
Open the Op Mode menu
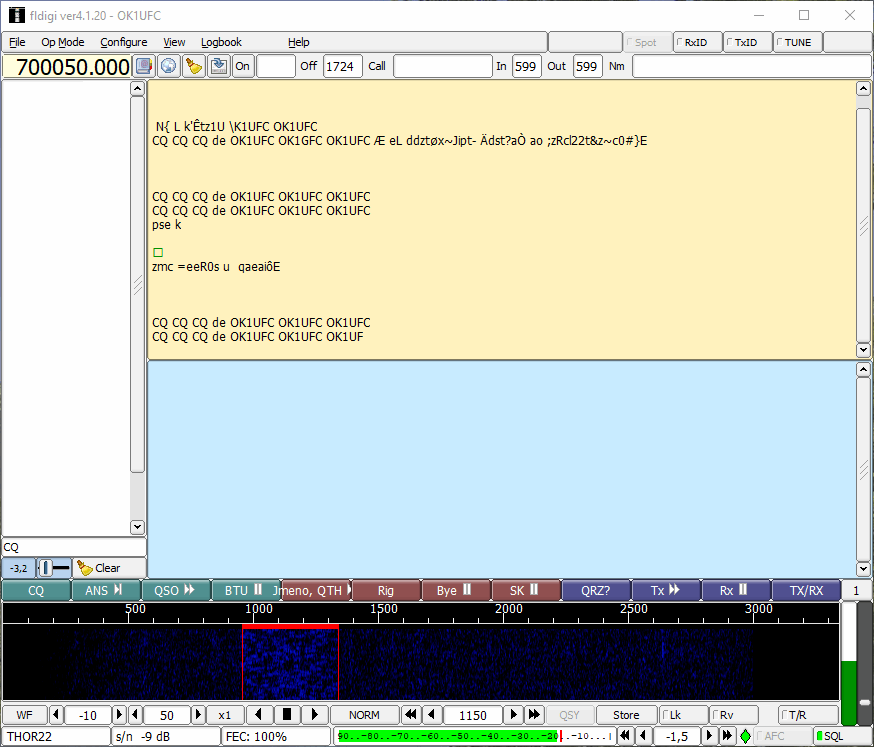coord(62,42)
